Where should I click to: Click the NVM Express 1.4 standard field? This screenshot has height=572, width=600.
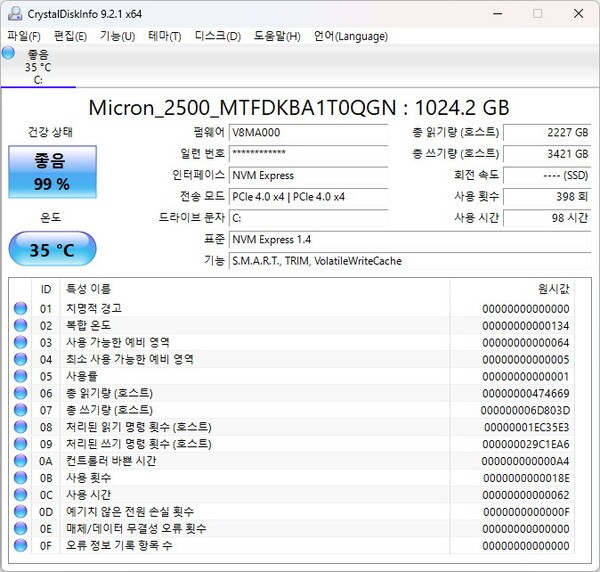410,240
